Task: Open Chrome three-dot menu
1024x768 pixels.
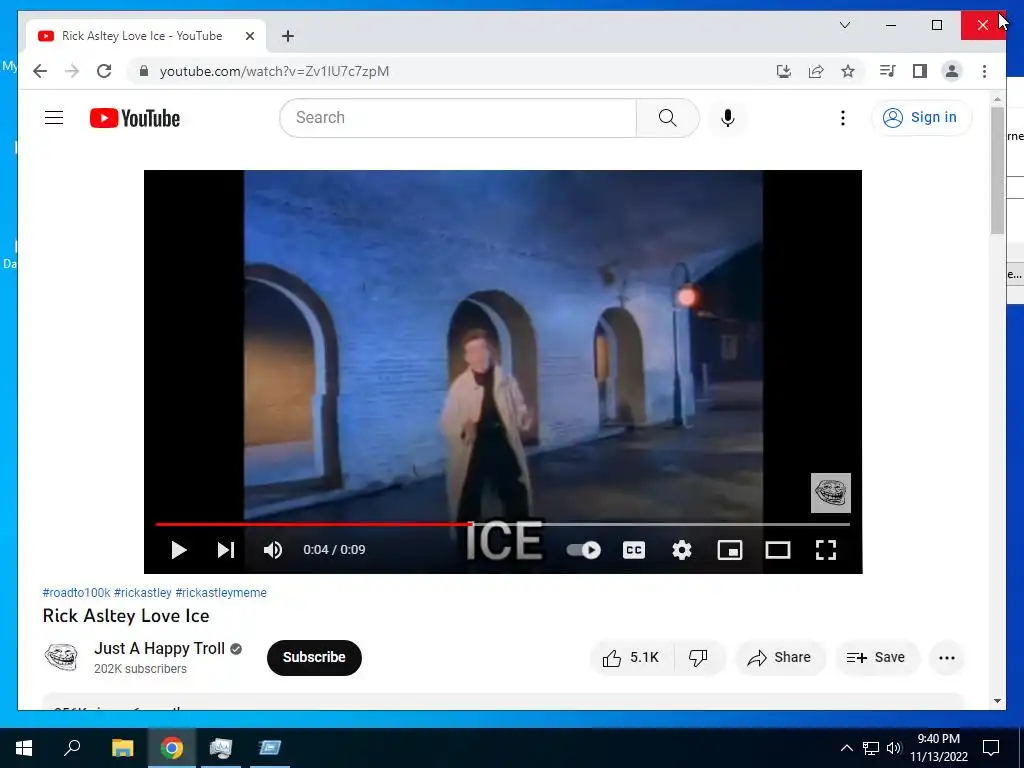Action: (984, 71)
